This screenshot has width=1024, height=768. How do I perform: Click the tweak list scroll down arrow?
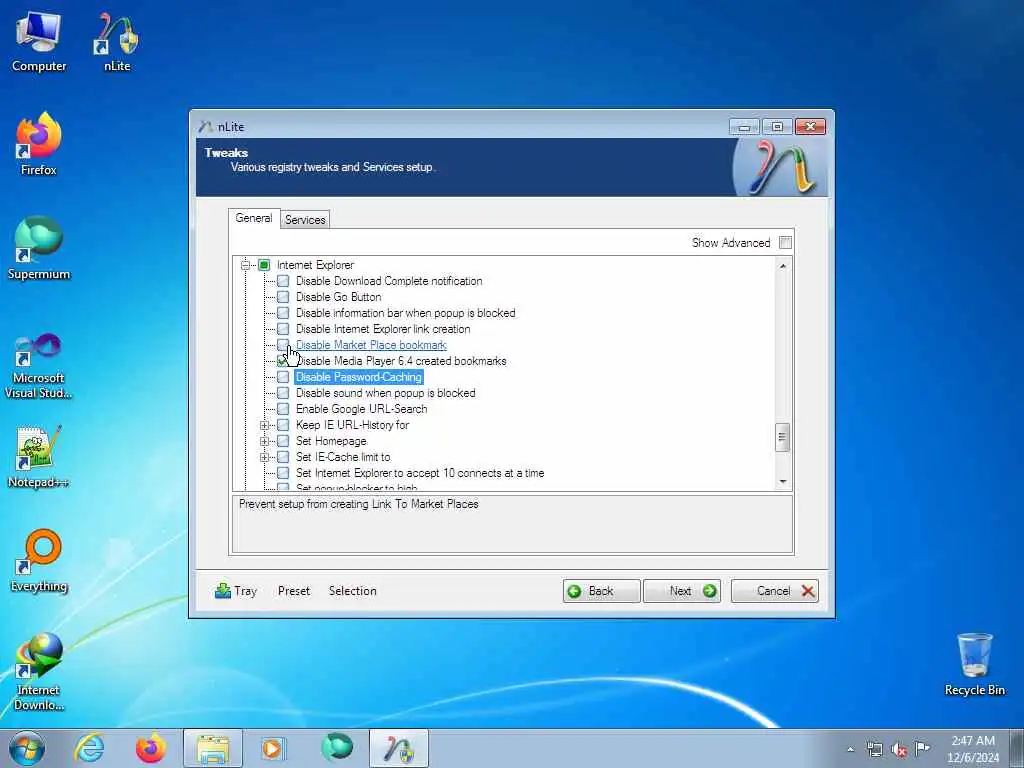[x=782, y=482]
